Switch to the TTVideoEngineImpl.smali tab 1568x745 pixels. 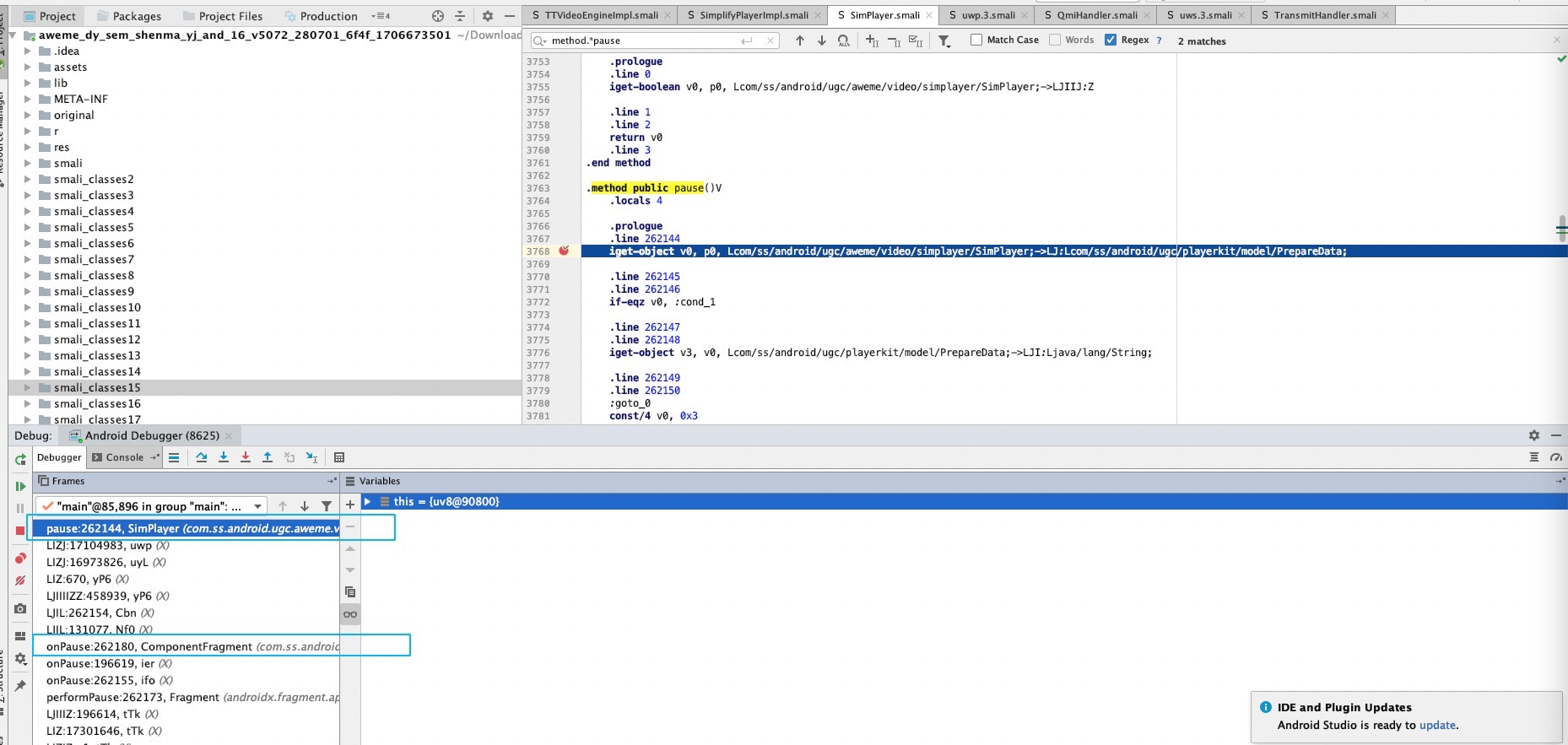600,15
